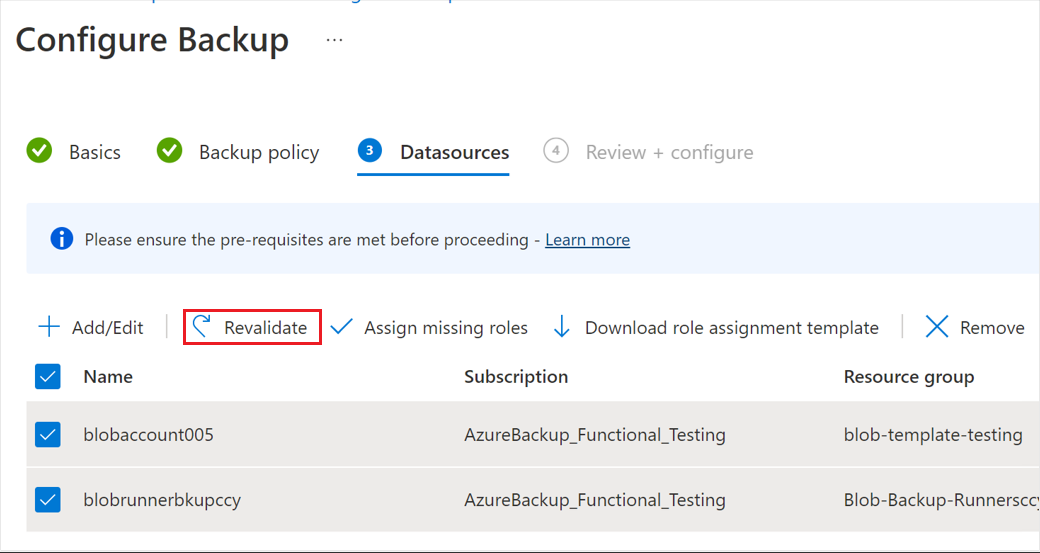Switch to the Basics tab

click(95, 152)
